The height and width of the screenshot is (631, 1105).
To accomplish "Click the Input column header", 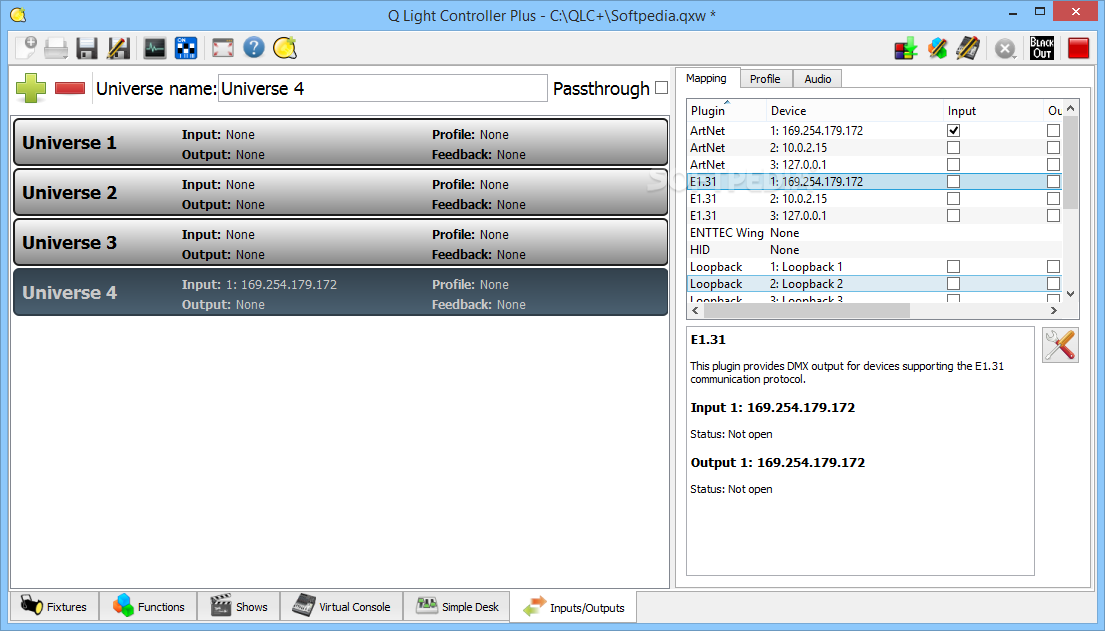I will [x=994, y=111].
